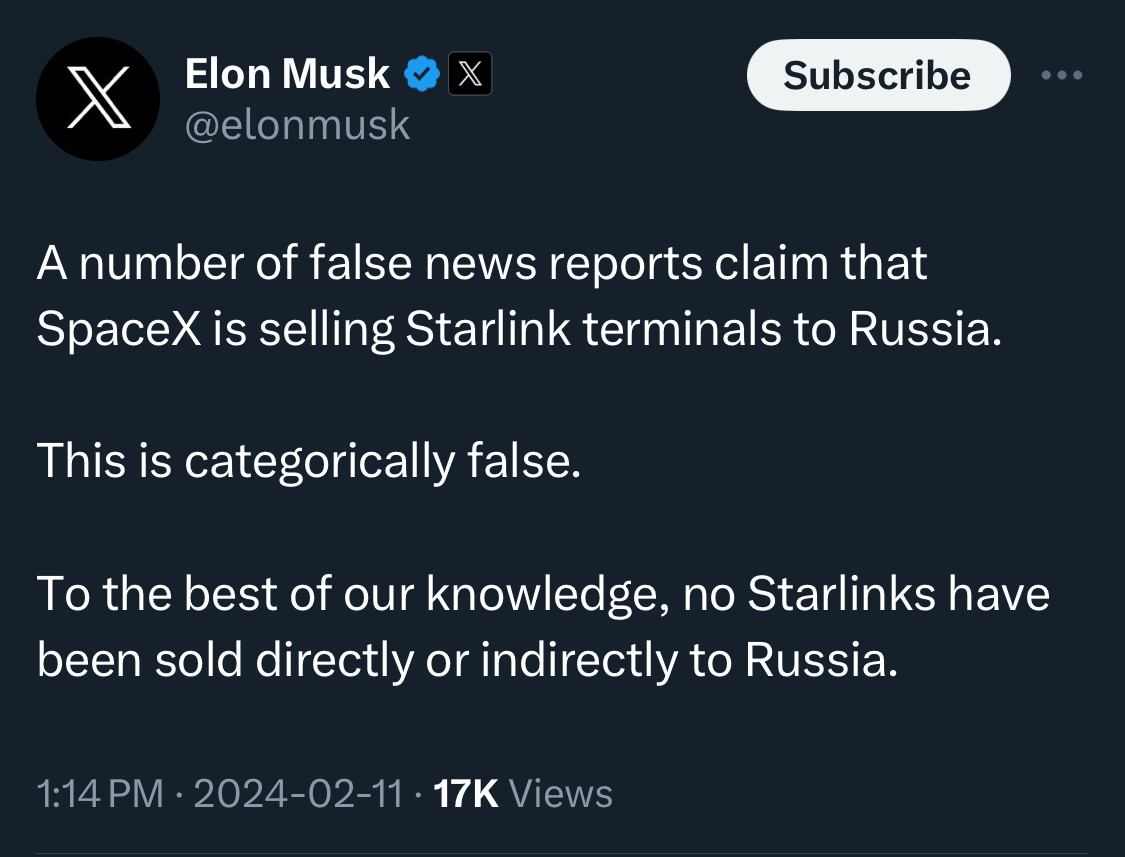Open the three-dot more options menu
Screen dimensions: 1125x857
[1062, 75]
